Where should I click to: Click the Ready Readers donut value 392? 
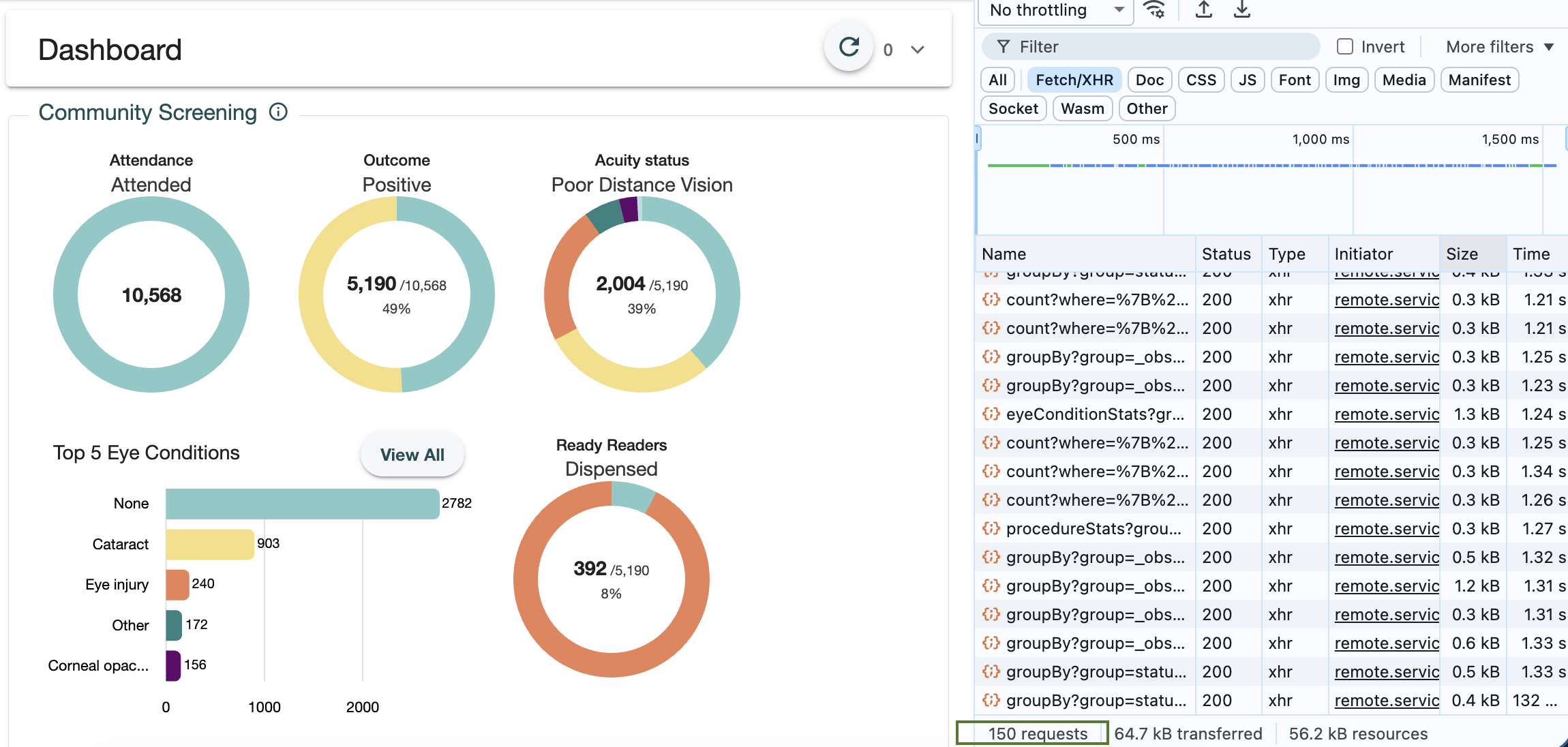(x=590, y=568)
